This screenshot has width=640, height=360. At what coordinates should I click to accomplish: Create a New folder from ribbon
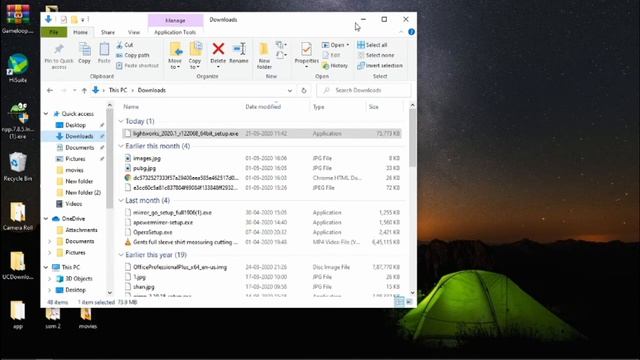pos(264,56)
